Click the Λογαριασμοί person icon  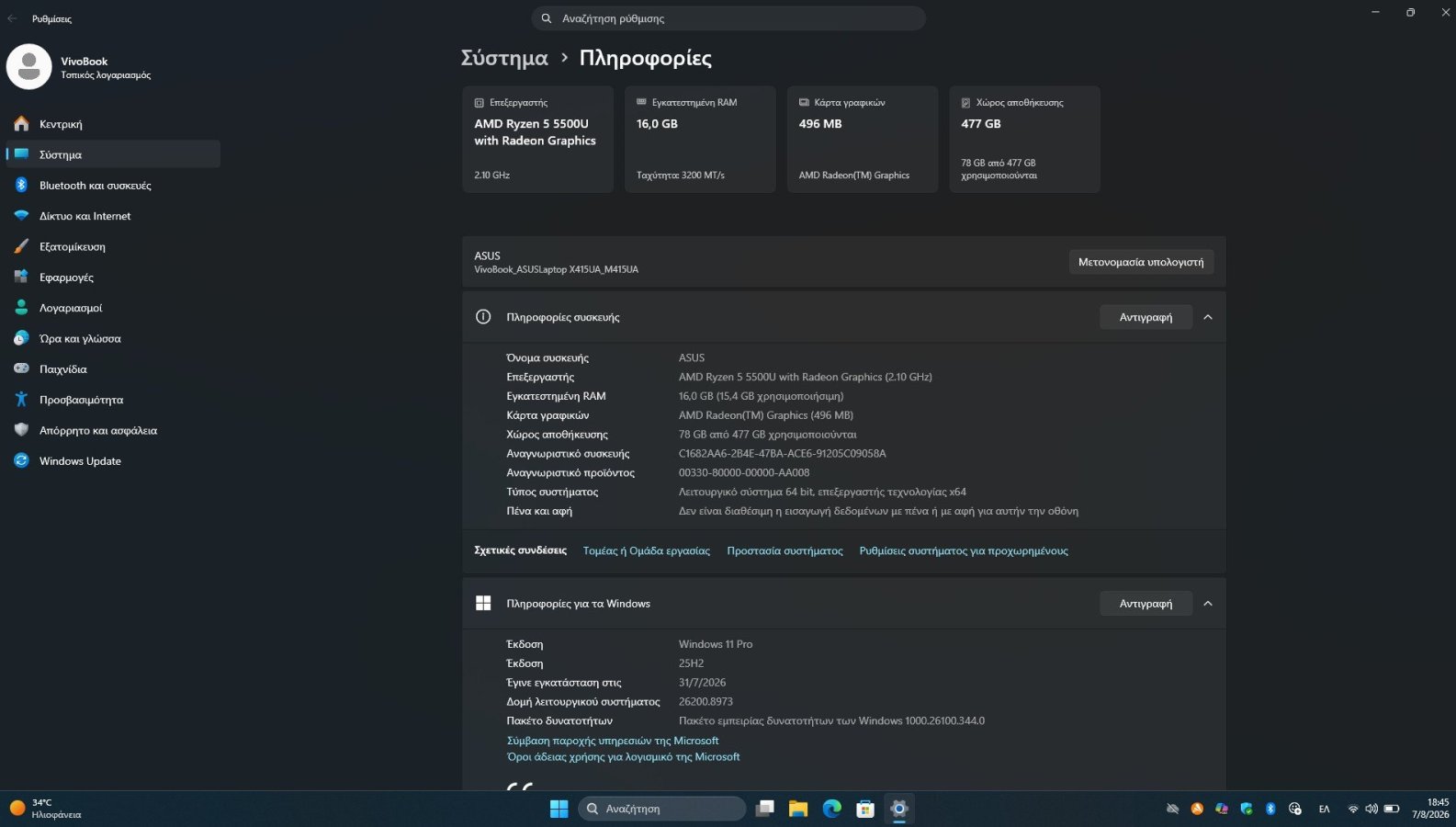21,308
